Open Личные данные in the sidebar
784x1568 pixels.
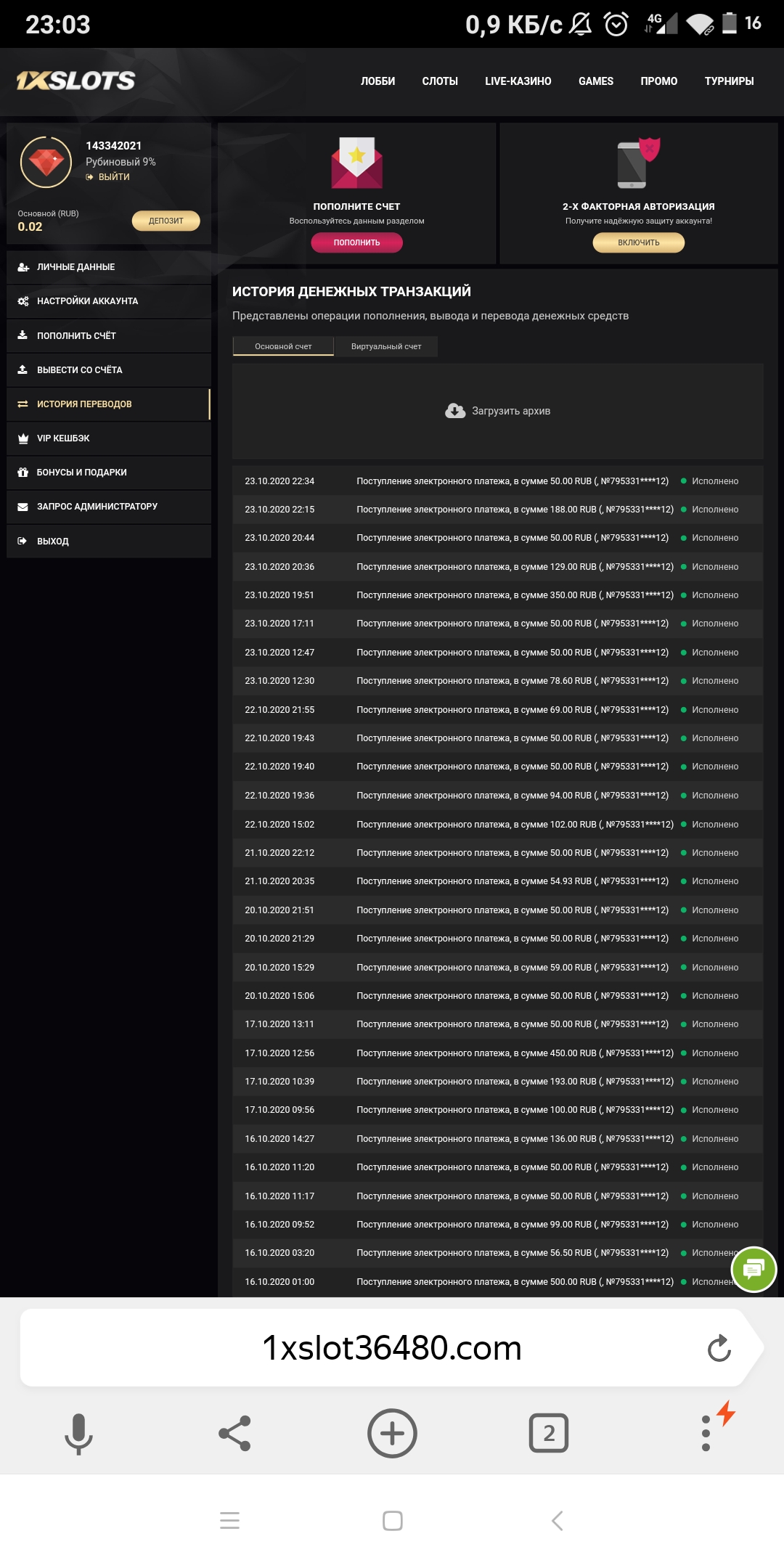coord(109,267)
